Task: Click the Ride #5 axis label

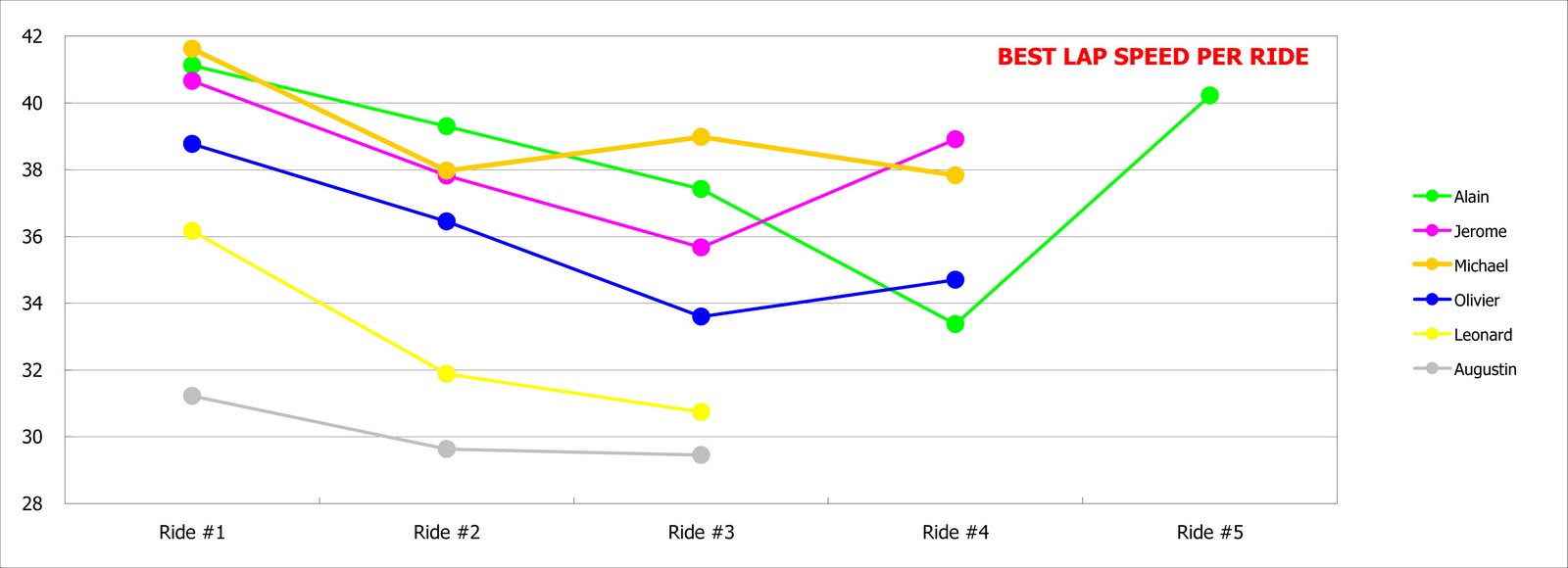Action: click(1209, 533)
